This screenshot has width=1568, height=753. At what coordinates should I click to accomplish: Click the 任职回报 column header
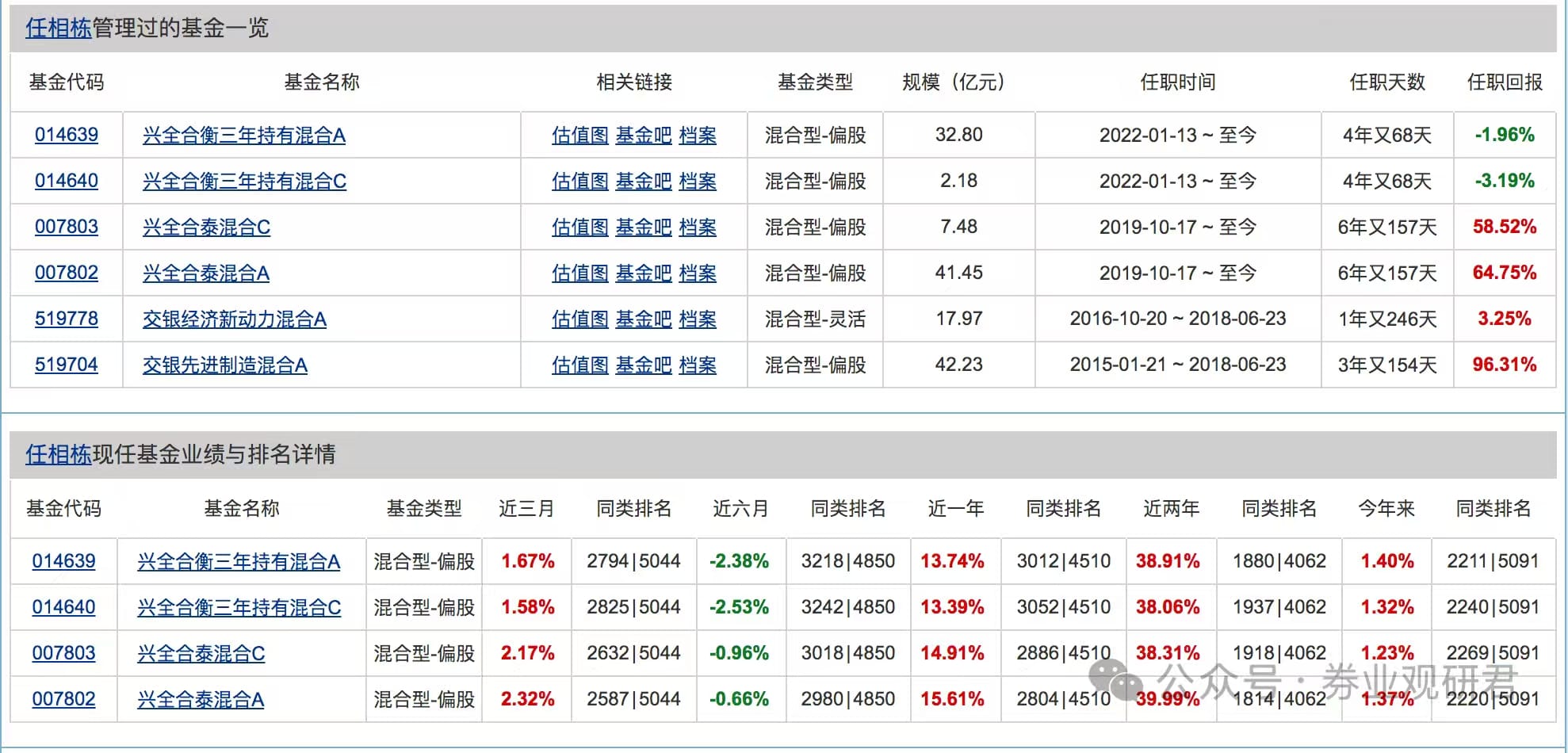(x=1504, y=82)
